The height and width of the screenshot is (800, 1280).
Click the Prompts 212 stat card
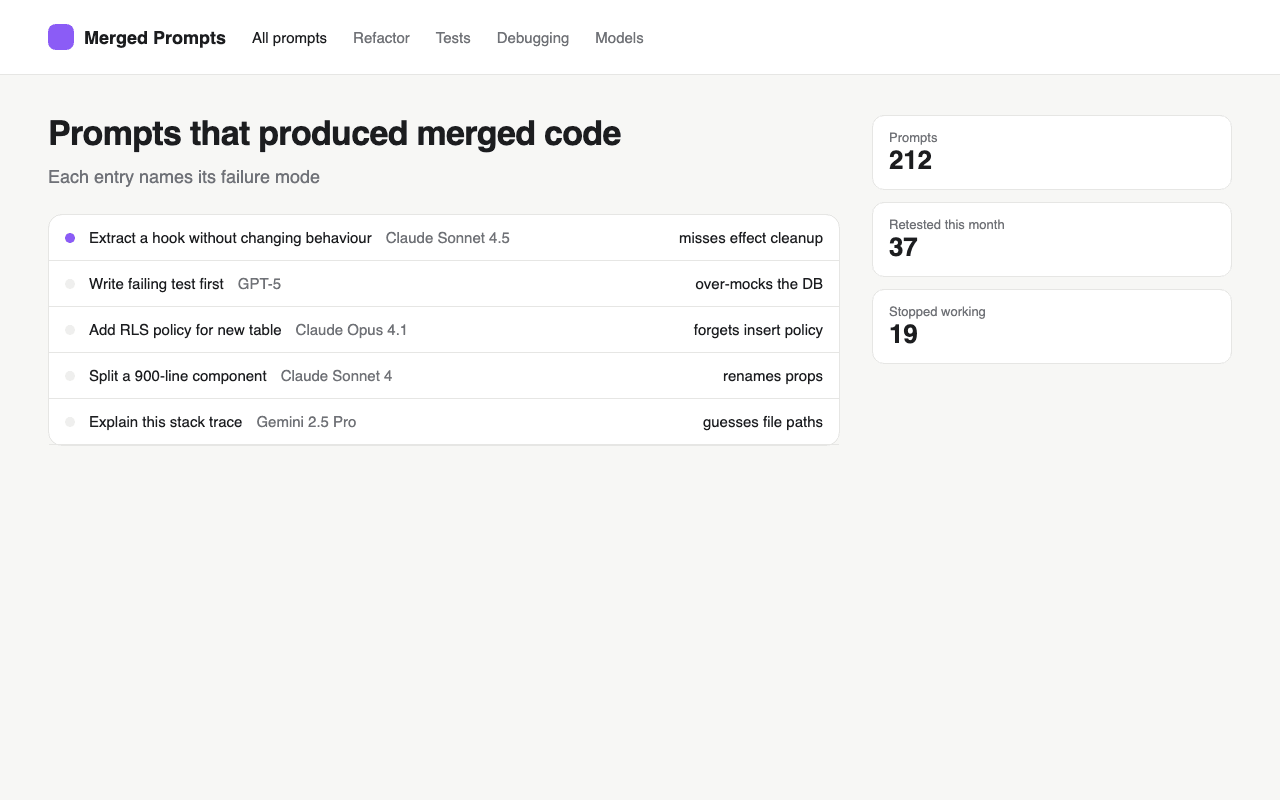(x=1052, y=152)
